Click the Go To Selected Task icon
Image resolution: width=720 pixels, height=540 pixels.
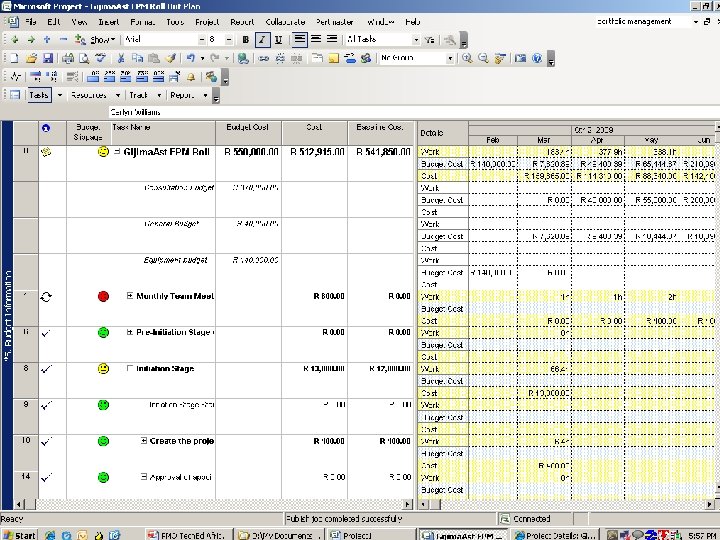point(500,58)
